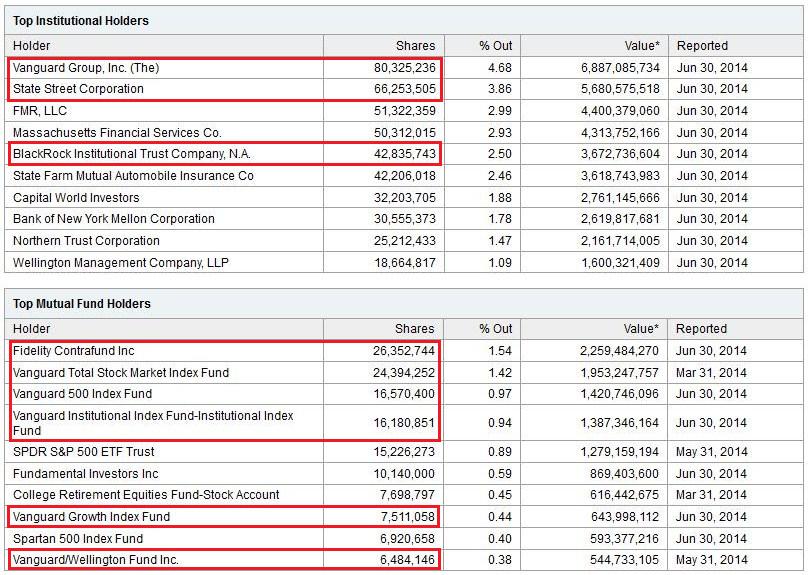Select Vanguard Group value 6,887,085,734

[620, 67]
